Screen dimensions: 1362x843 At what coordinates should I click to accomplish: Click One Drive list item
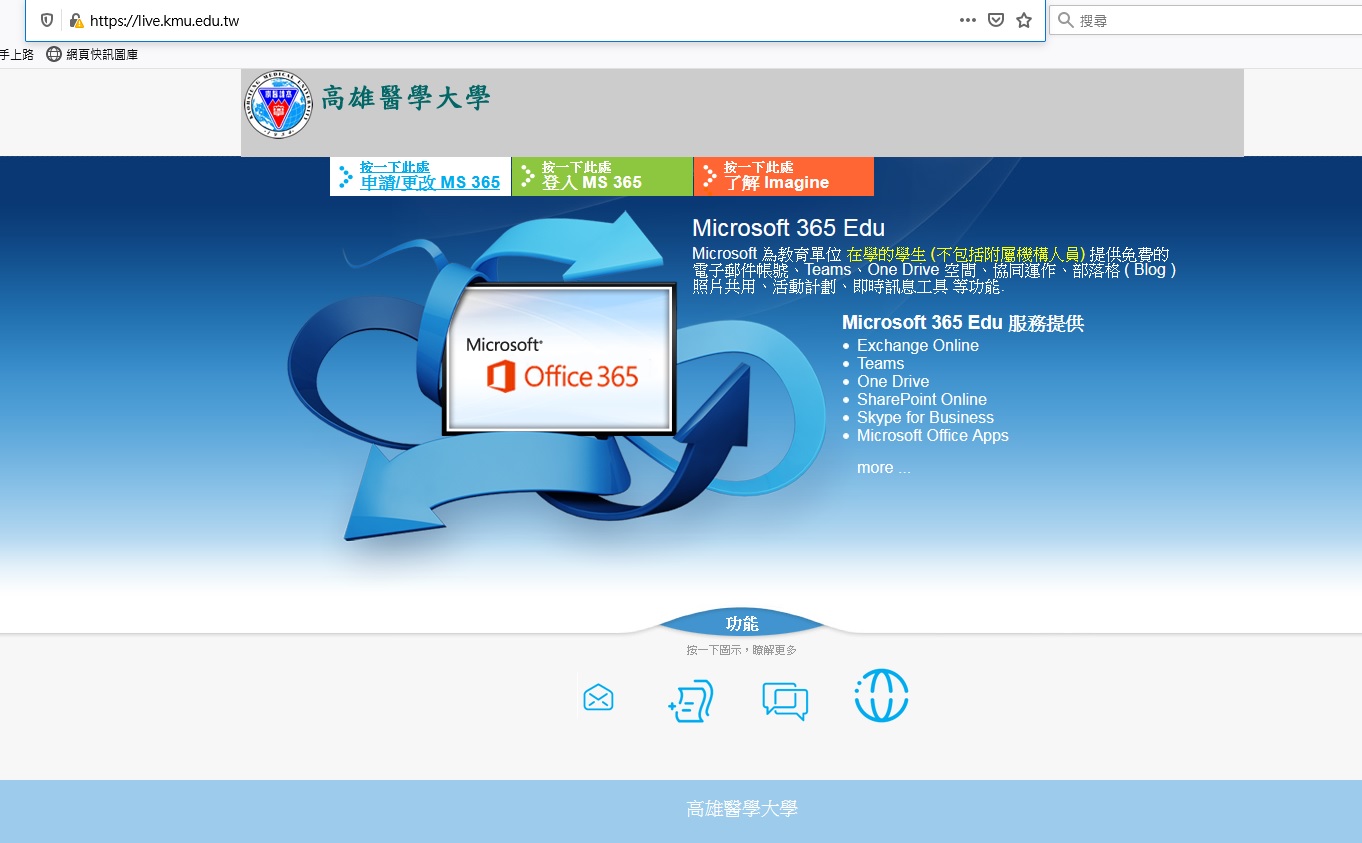pyautogui.click(x=893, y=382)
